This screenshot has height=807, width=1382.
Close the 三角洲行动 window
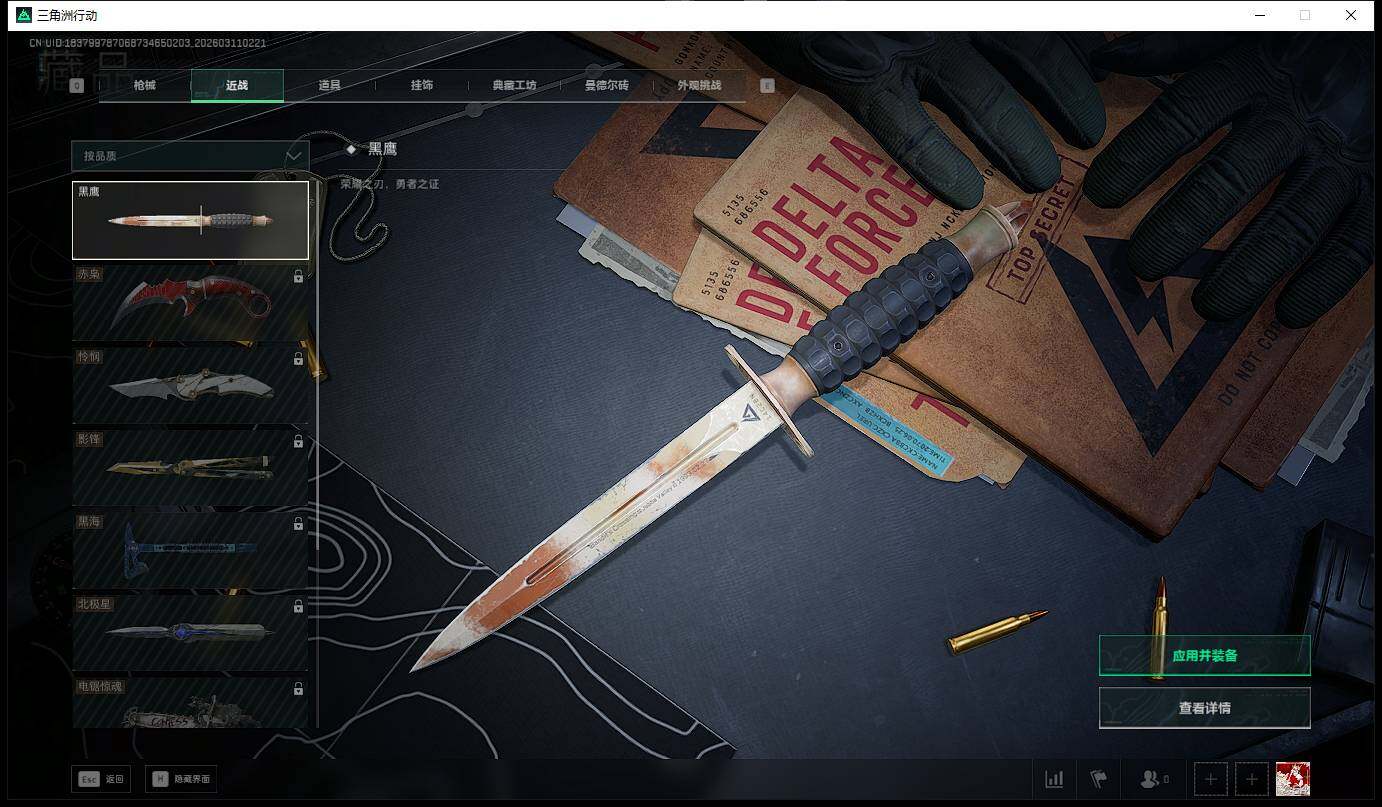pyautogui.click(x=1350, y=15)
